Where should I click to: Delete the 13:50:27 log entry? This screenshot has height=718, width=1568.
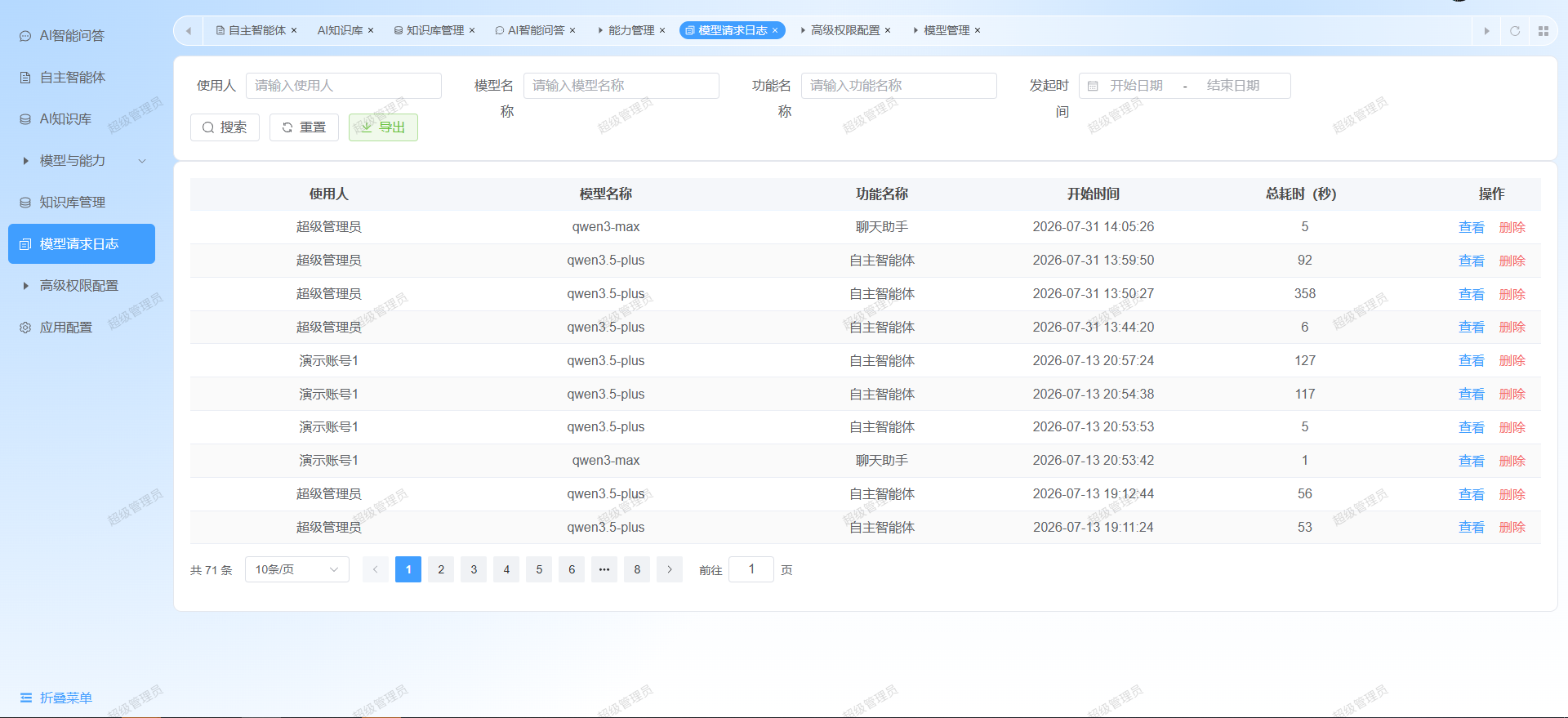click(x=1512, y=295)
